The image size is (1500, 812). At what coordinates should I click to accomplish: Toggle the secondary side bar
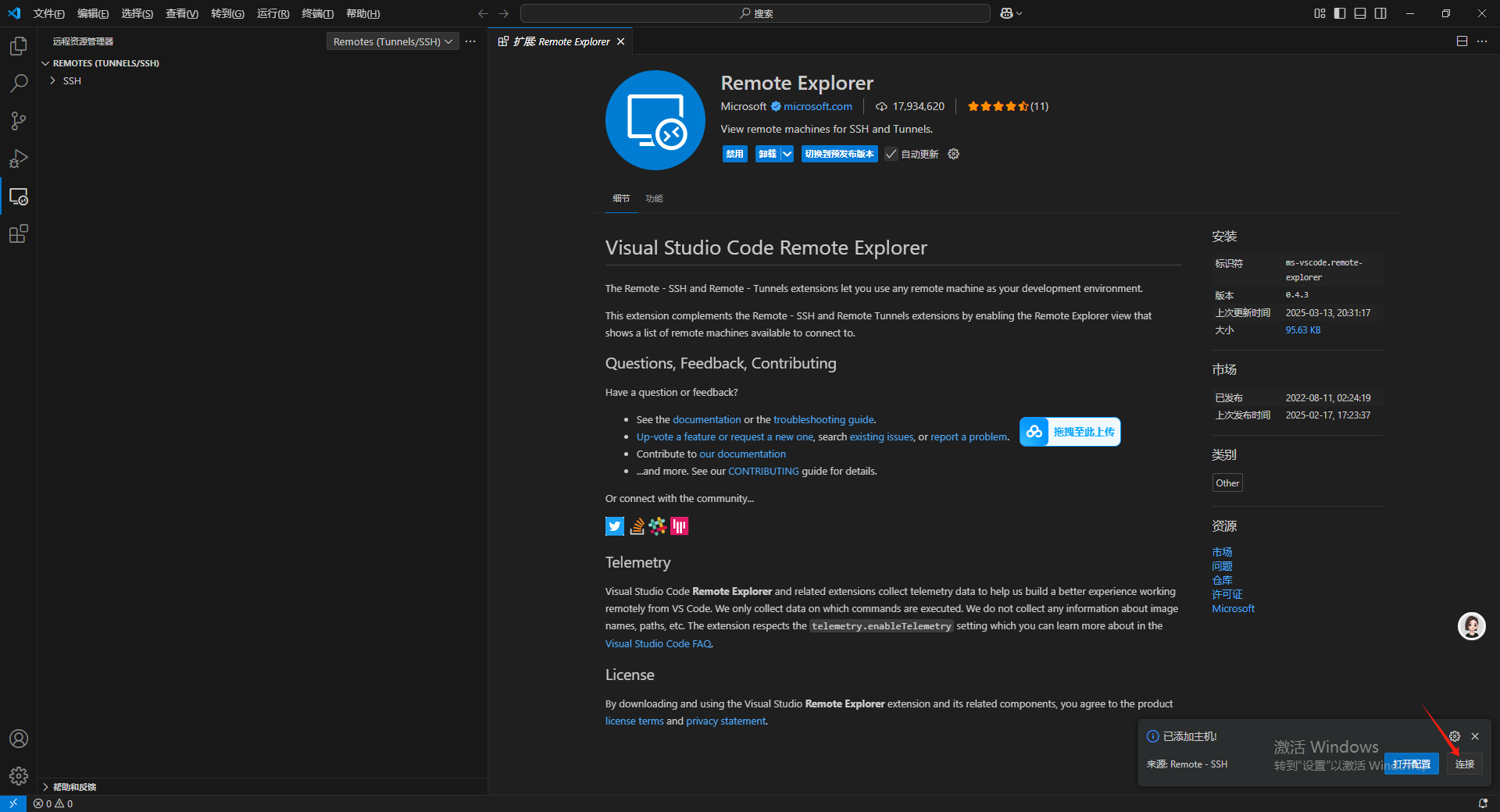point(1380,13)
